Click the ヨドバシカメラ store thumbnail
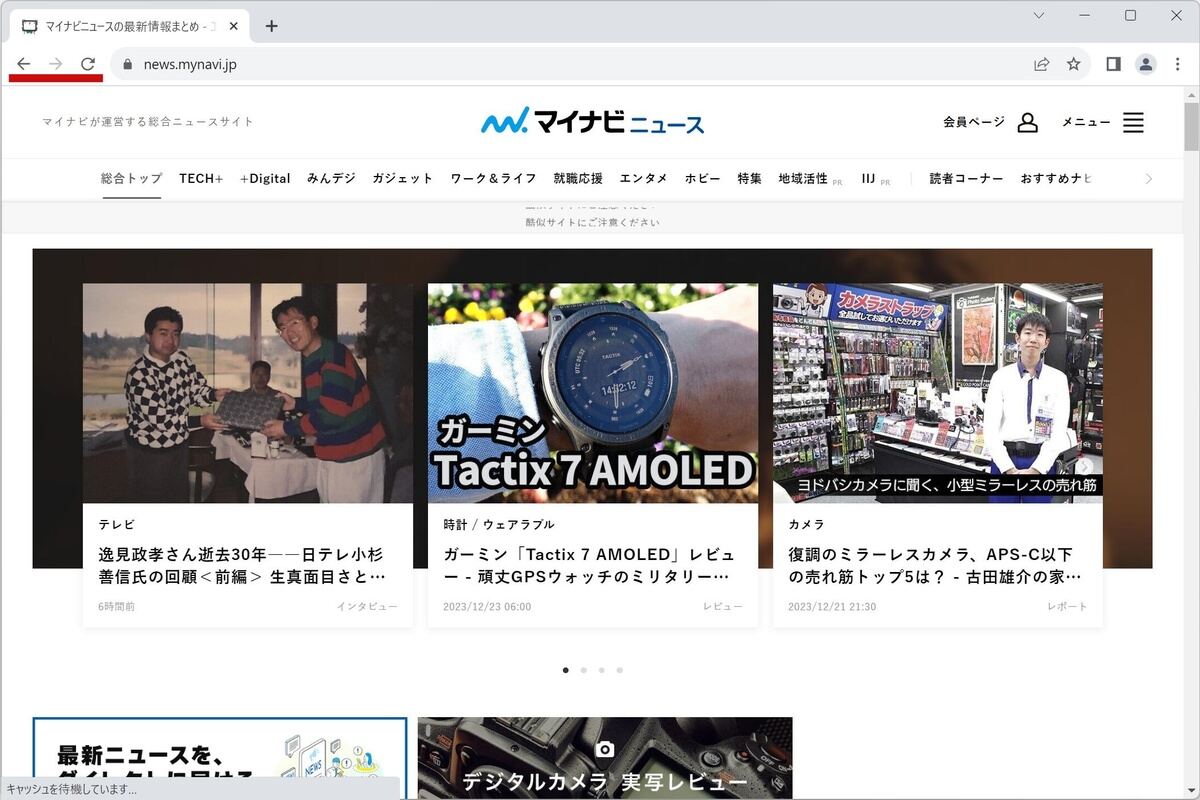 click(938, 393)
